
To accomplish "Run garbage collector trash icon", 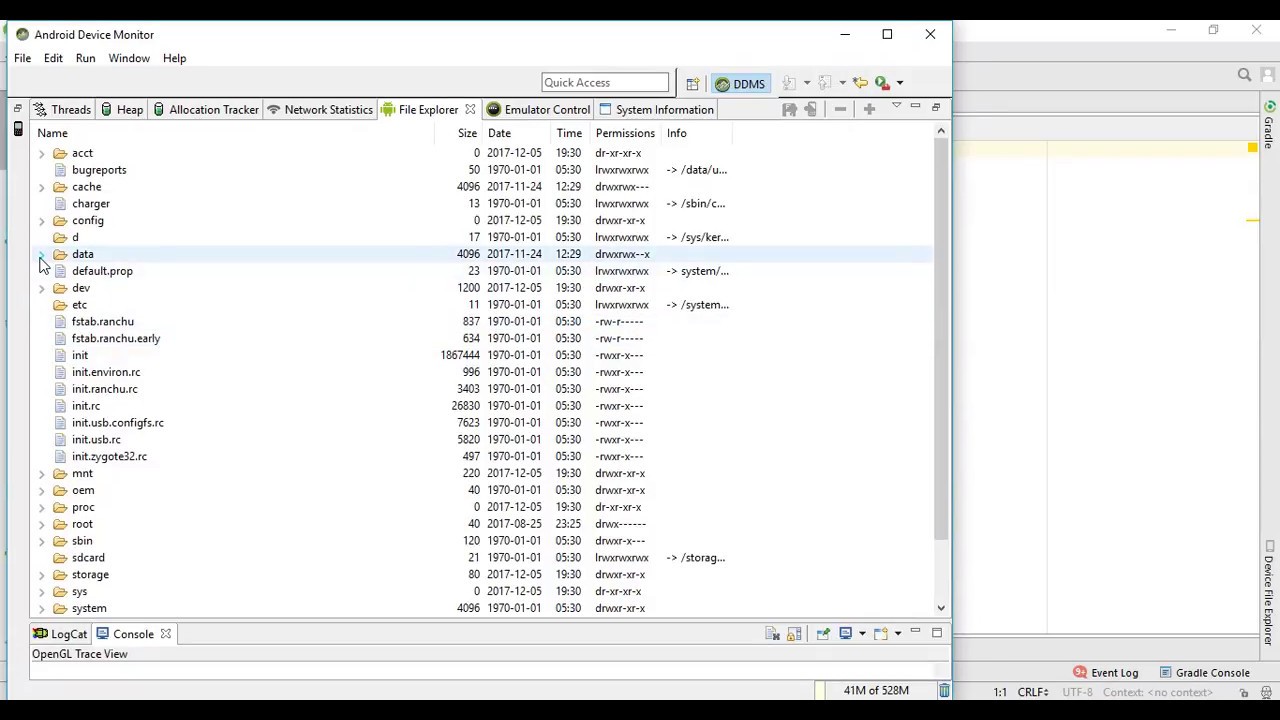I will pos(943,690).
